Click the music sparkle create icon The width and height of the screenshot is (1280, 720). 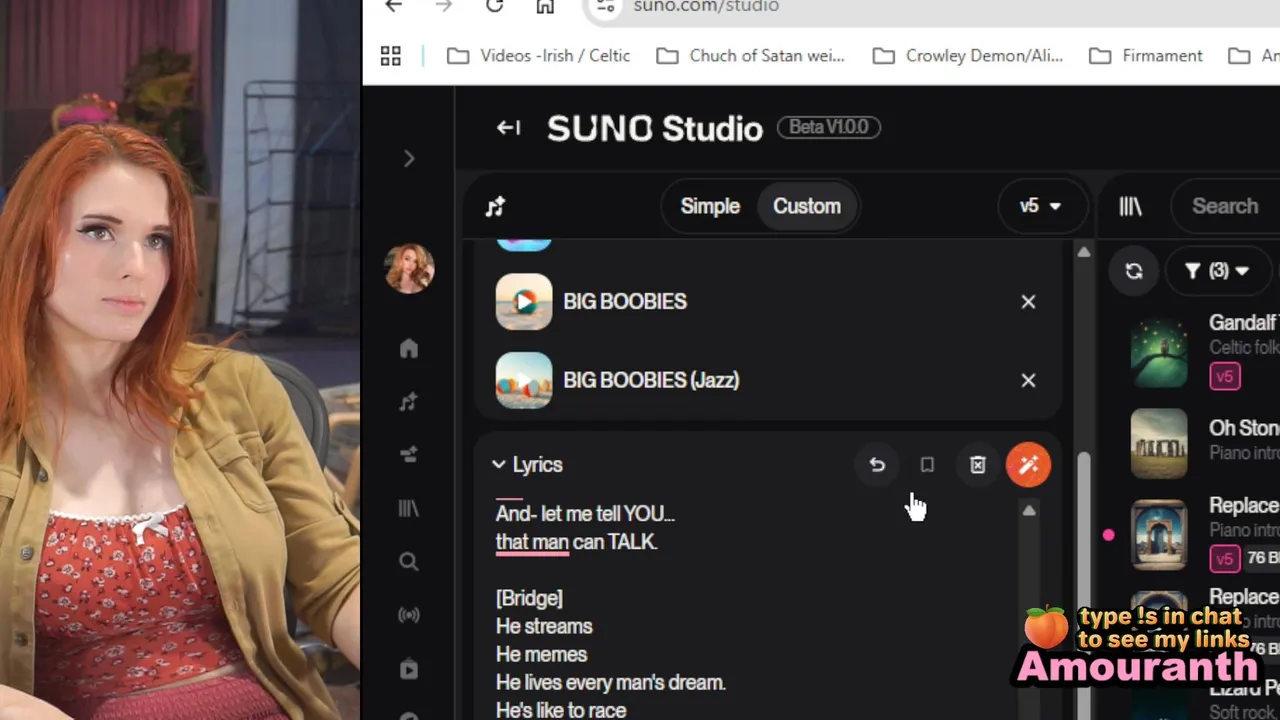496,207
